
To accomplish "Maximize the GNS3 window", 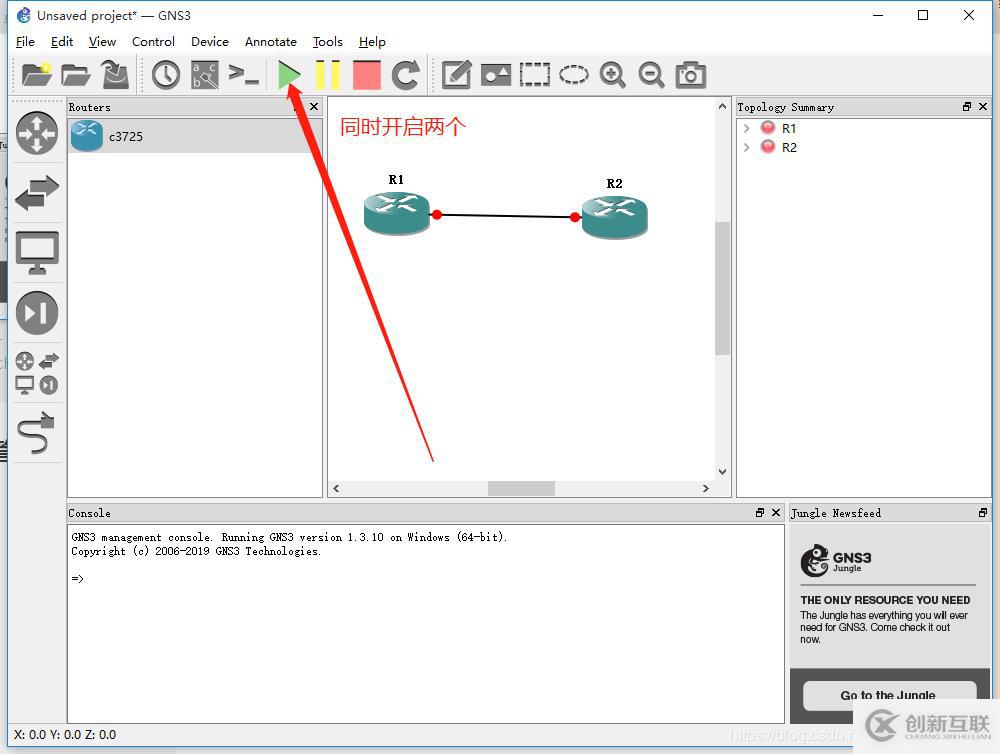I will (923, 15).
